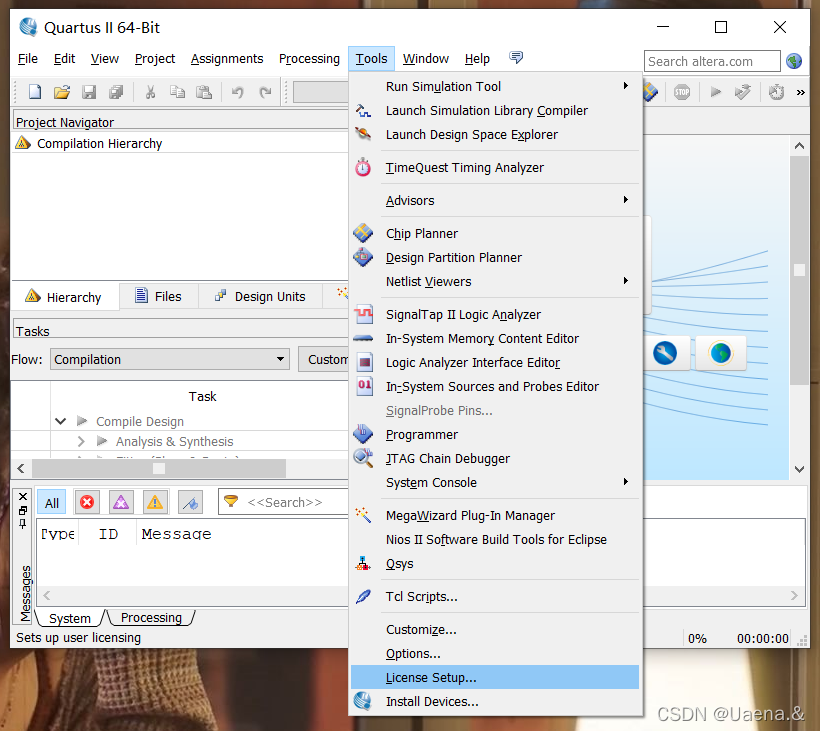
Task: Click the globe icon on the home page
Action: coord(721,353)
